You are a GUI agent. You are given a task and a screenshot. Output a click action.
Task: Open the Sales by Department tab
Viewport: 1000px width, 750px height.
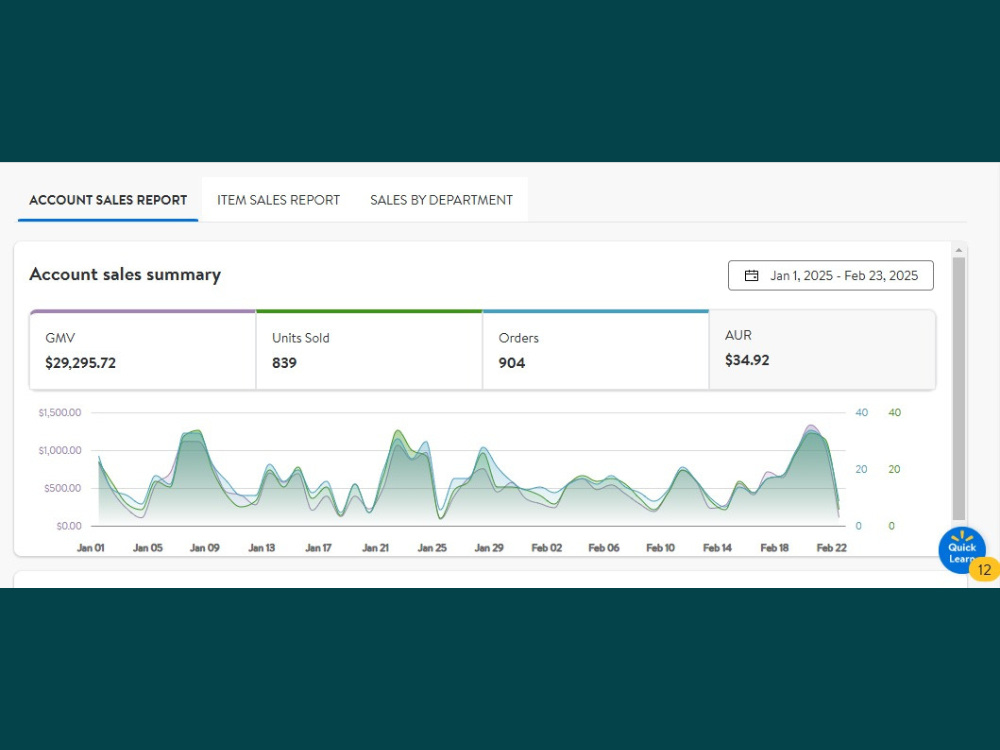441,200
